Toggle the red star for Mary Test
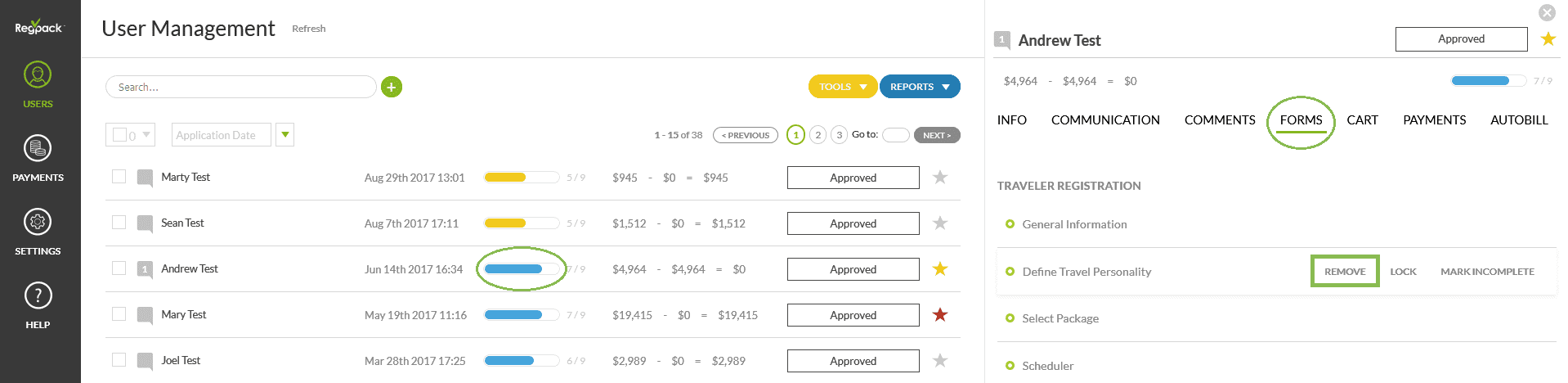The image size is (1568, 383). coord(940,315)
